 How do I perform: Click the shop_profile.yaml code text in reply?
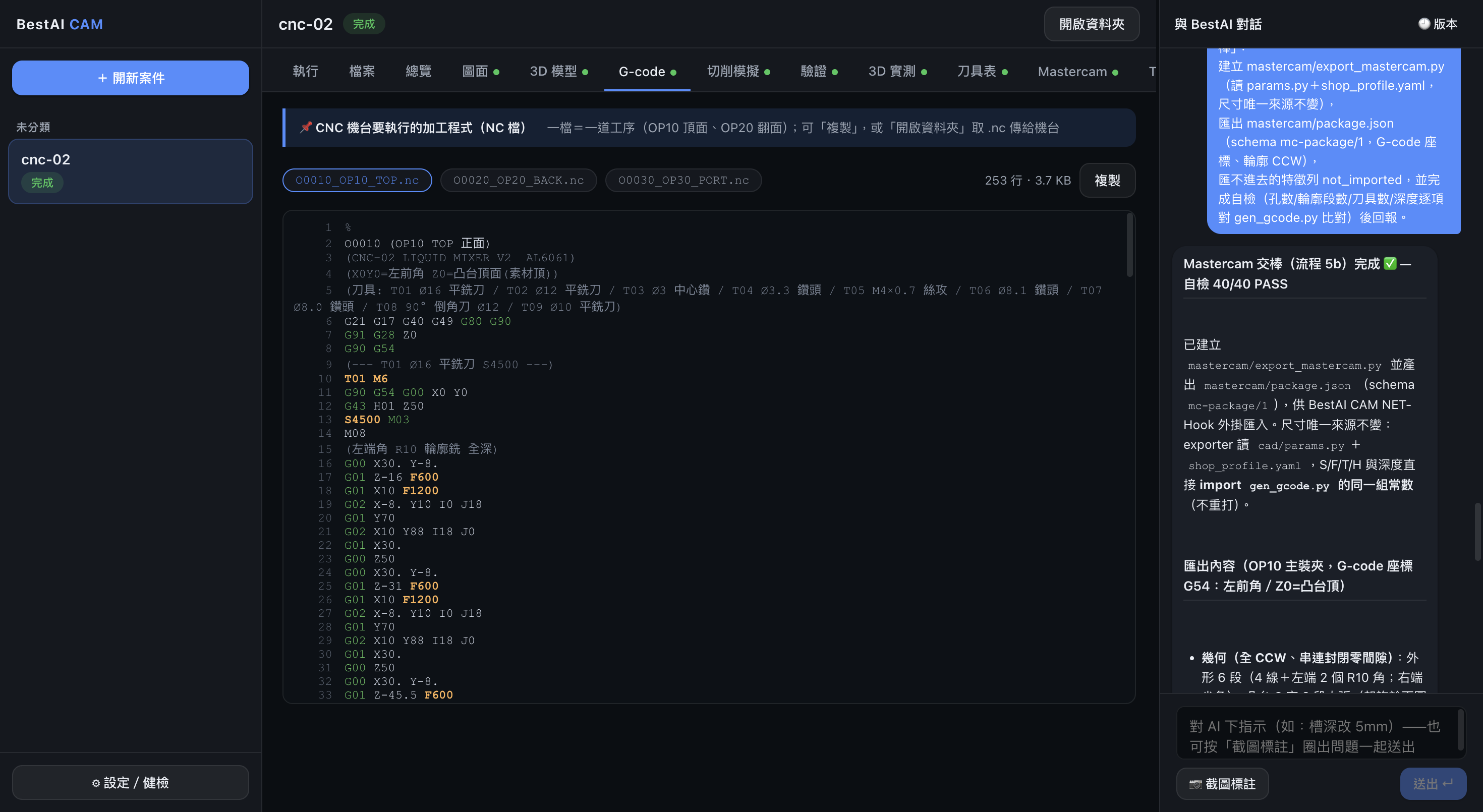1244,466
